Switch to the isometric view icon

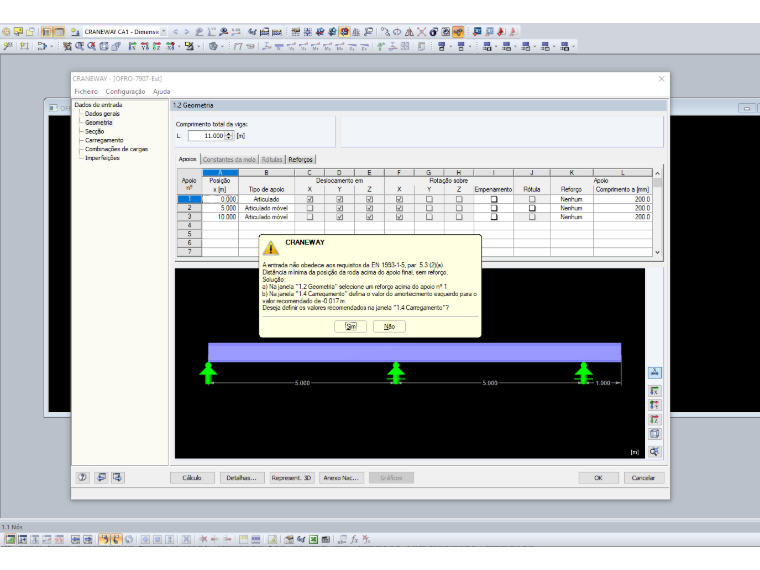click(654, 434)
